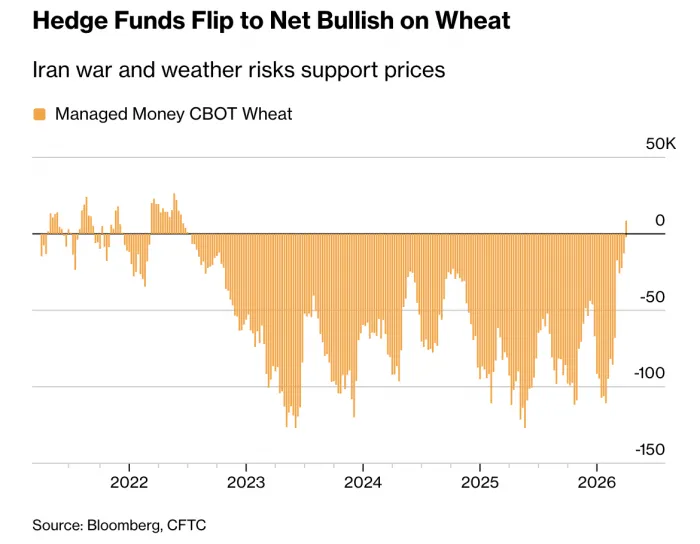
Task: Click the -50 y-axis label
Action: pyautogui.click(x=654, y=297)
